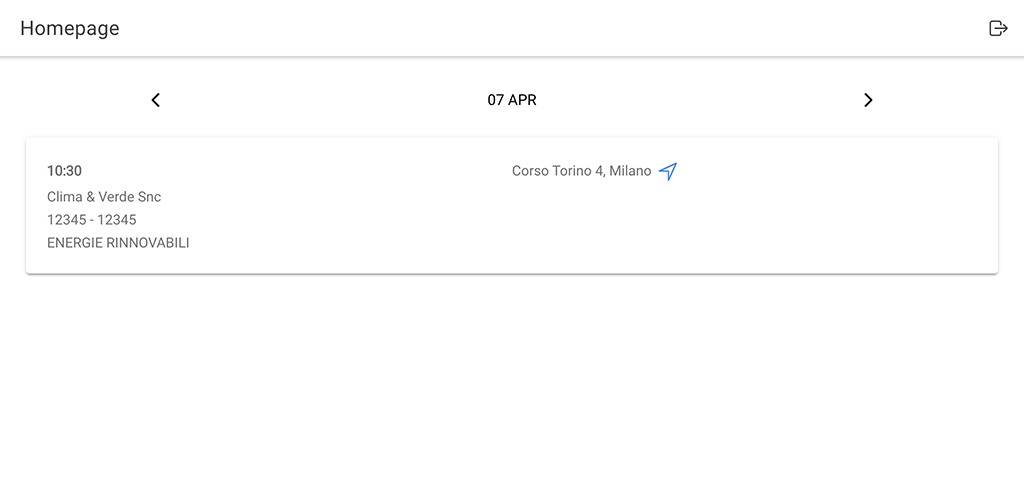
Task: Click the logout icon in the header
Action: tap(998, 28)
